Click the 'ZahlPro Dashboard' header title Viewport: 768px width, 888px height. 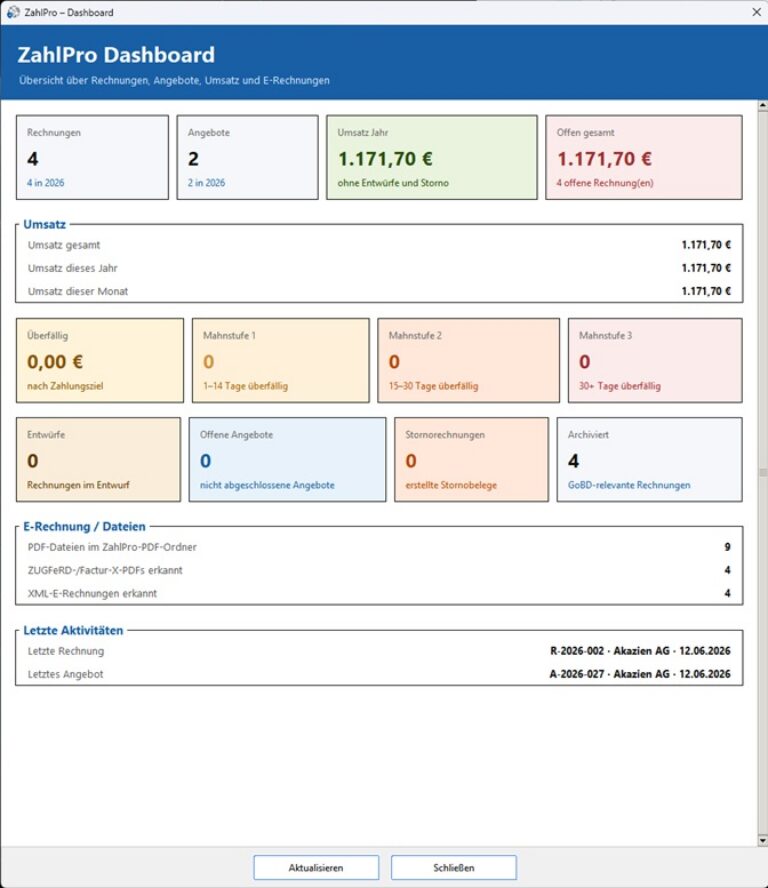pos(116,55)
